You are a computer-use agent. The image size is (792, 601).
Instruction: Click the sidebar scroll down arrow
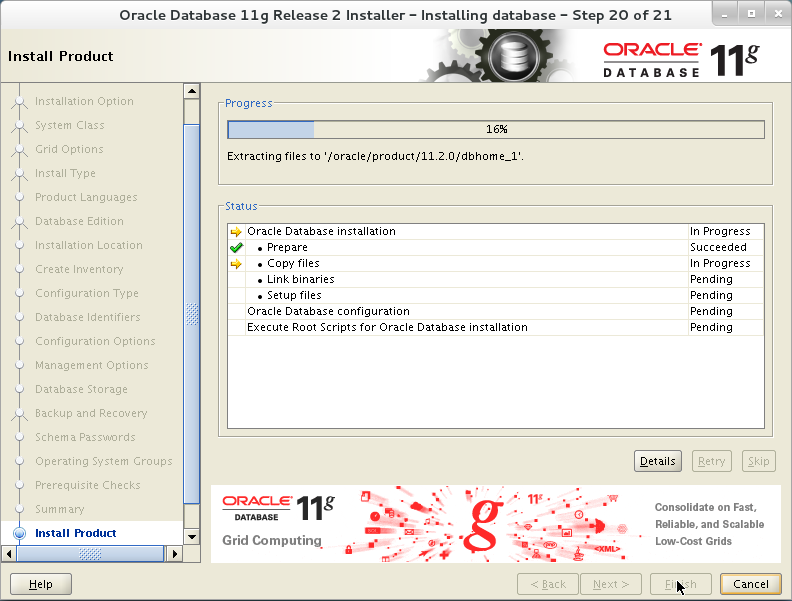pos(191,536)
